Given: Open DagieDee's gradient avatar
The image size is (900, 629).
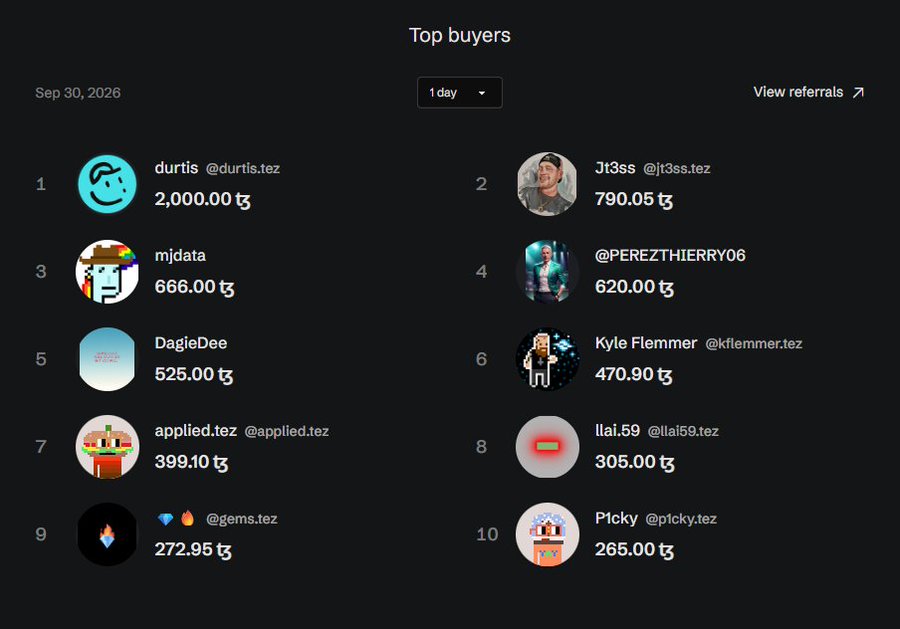Looking at the screenshot, I should click(x=107, y=359).
